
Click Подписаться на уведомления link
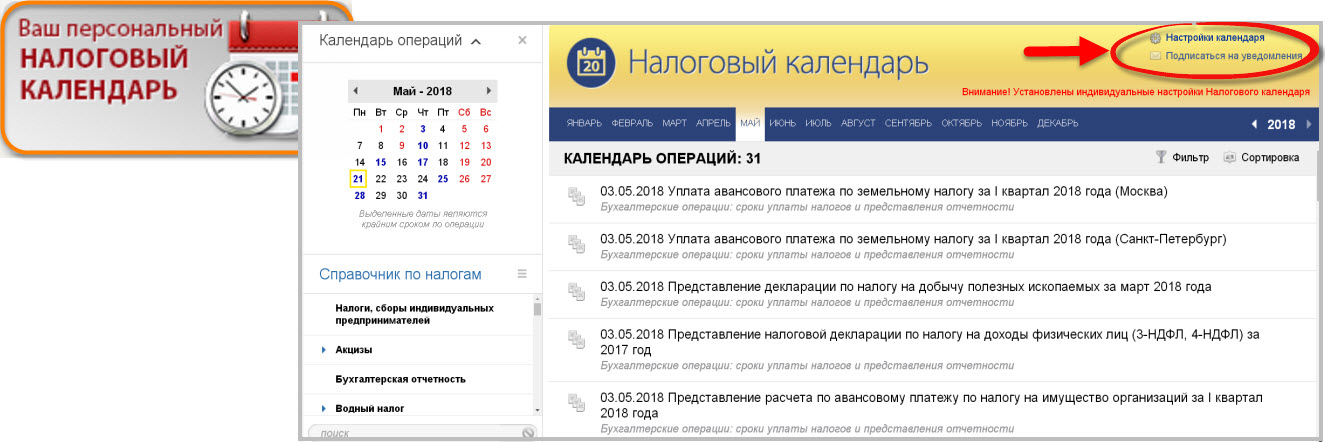click(x=1233, y=56)
